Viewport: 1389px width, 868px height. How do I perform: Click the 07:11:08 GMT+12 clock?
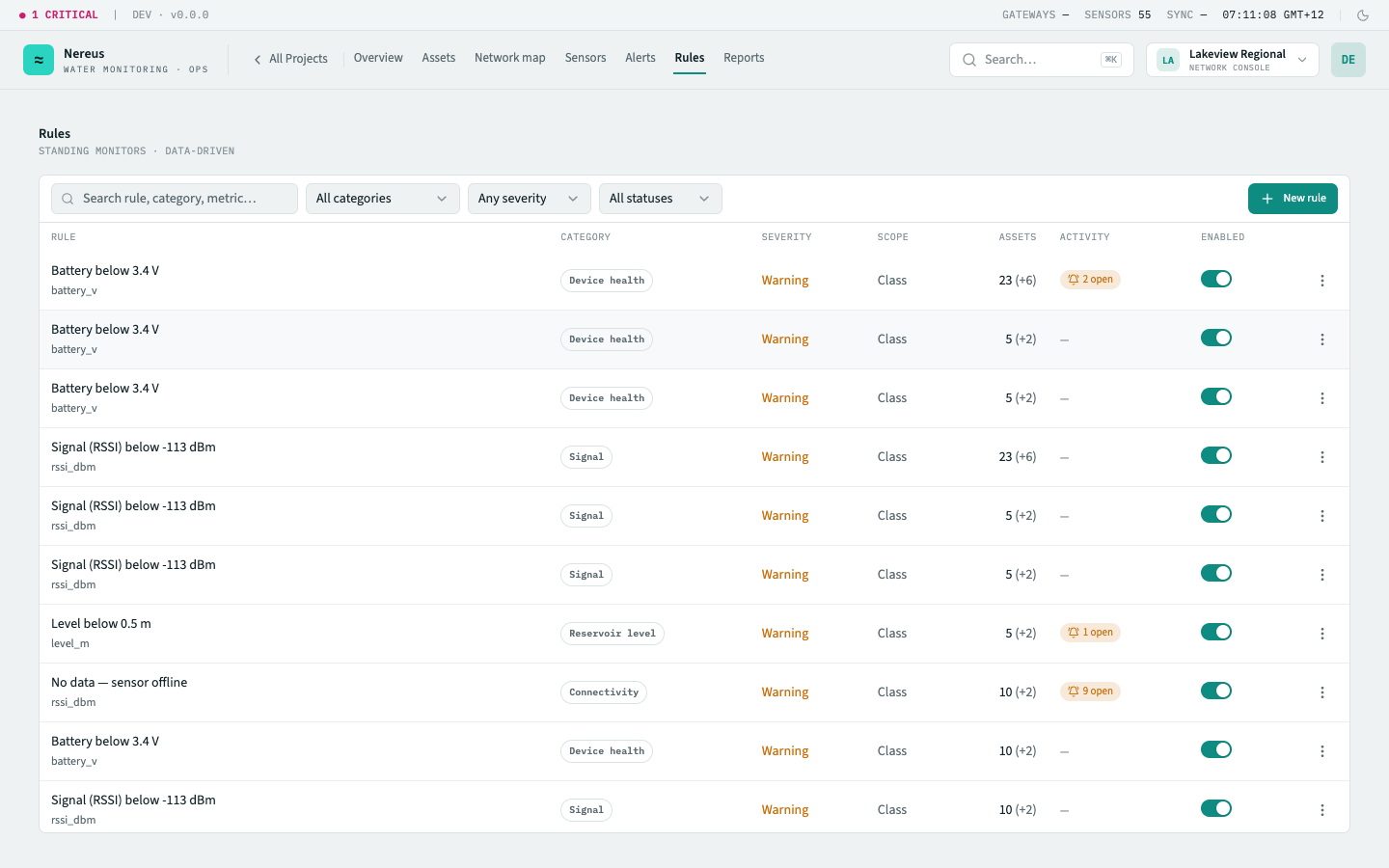(x=1273, y=15)
